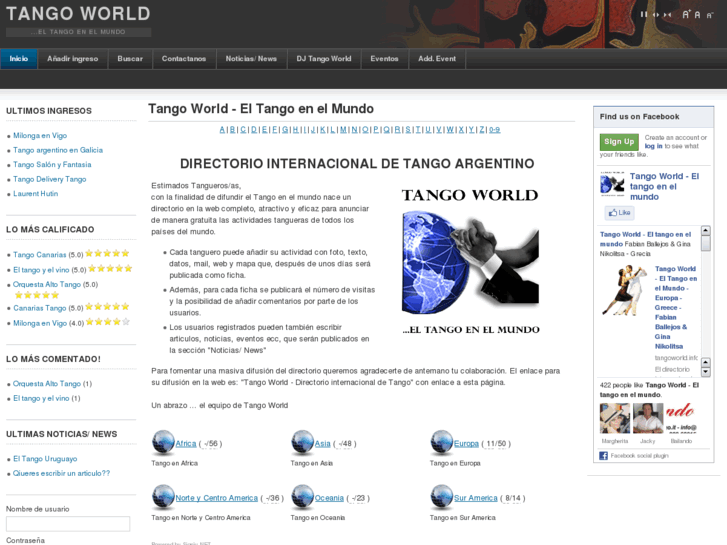The image size is (727, 545).
Task: Click the globe icon next to Europa
Action: point(441,442)
